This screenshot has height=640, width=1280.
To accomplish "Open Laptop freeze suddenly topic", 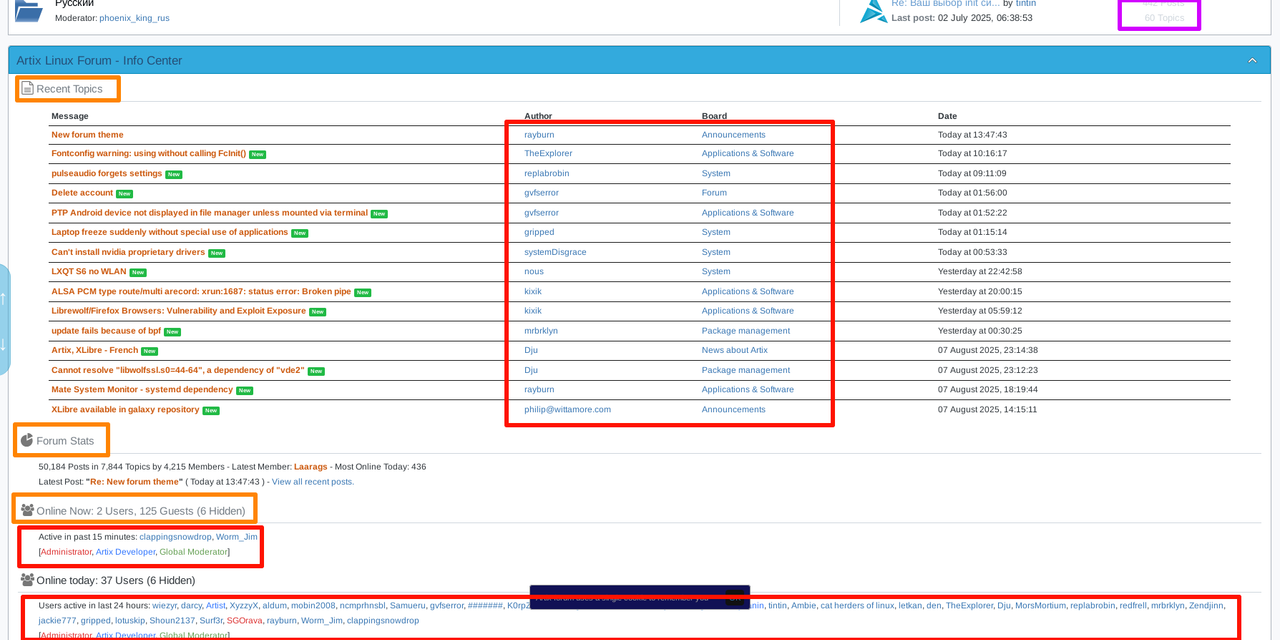I will 170,232.
